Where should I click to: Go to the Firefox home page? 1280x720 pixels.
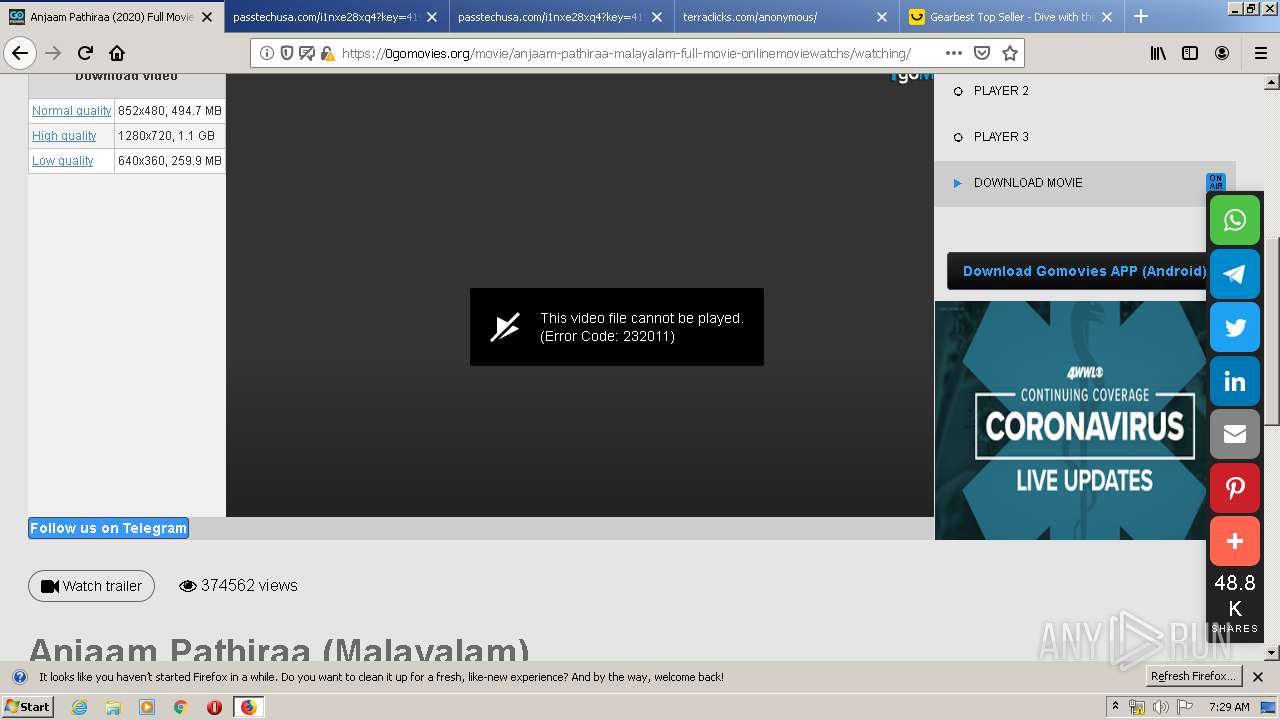pos(117,53)
